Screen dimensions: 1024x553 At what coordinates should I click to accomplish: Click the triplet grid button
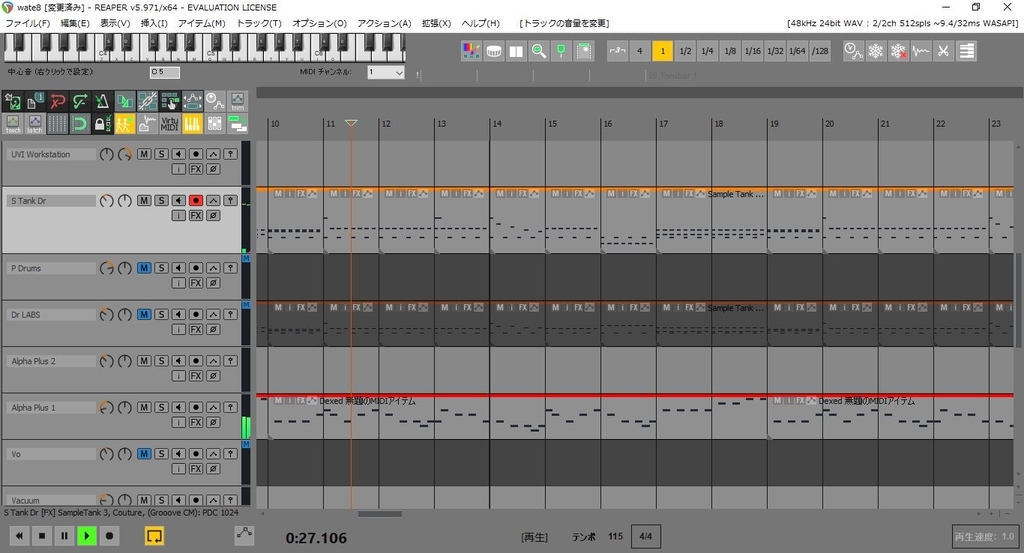pyautogui.click(x=617, y=51)
